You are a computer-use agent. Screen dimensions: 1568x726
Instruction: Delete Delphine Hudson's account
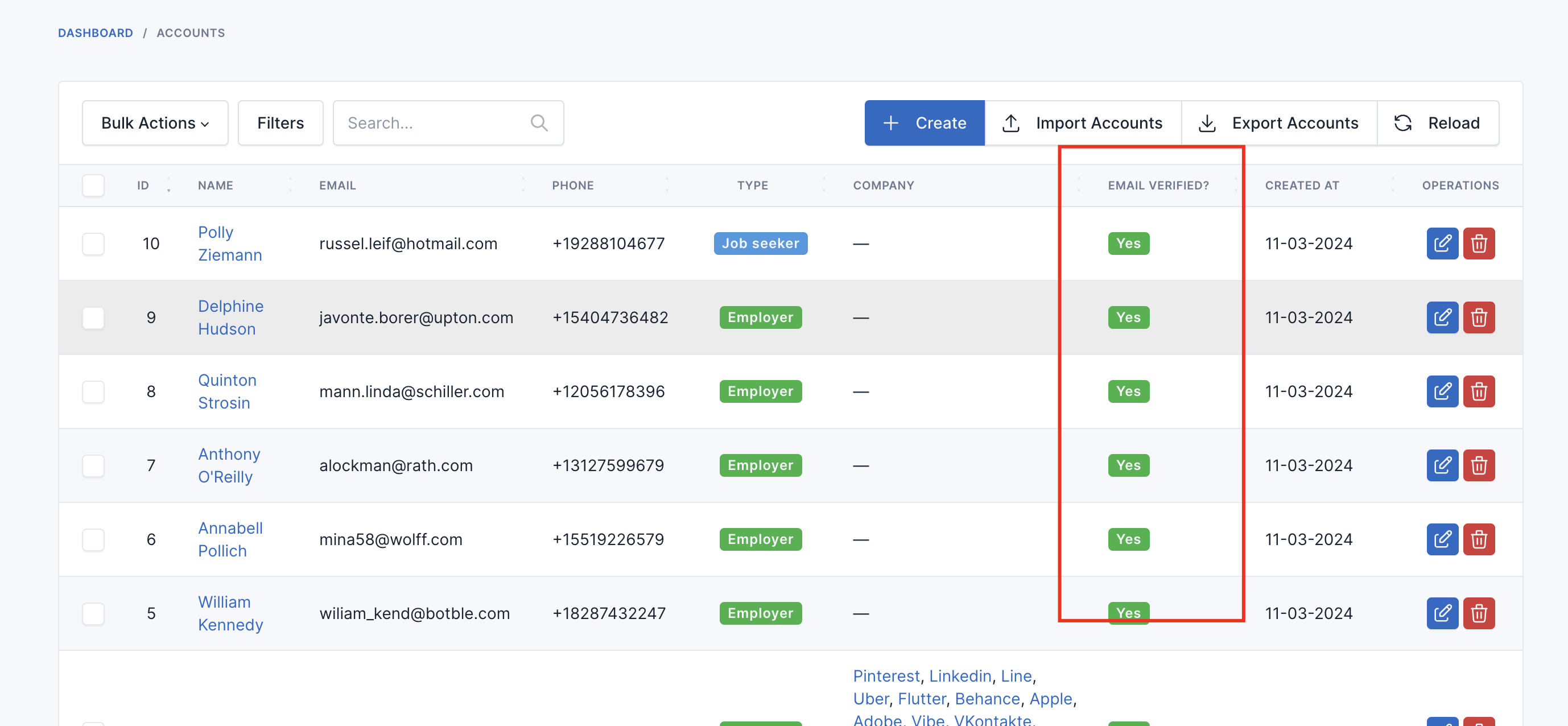tap(1479, 317)
